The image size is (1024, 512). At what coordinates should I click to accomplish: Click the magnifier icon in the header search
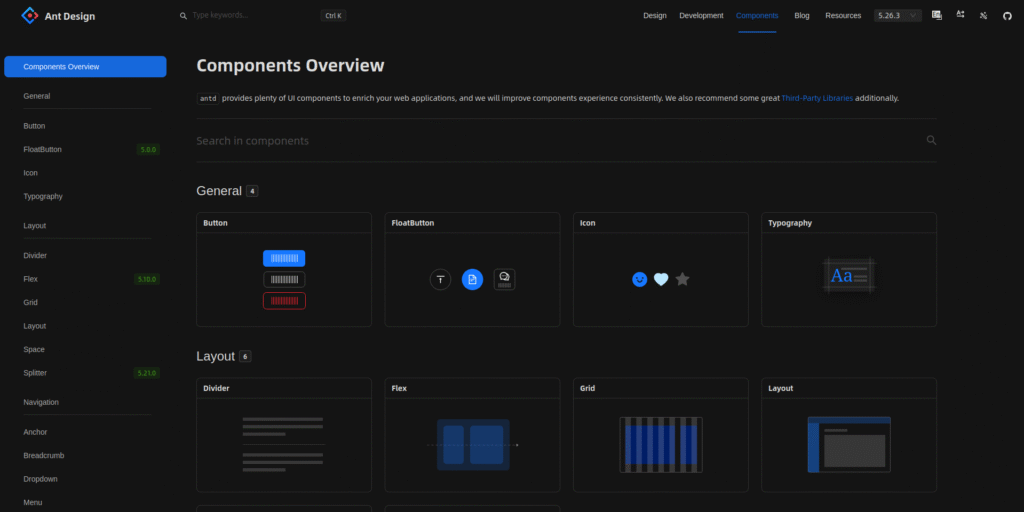point(184,16)
